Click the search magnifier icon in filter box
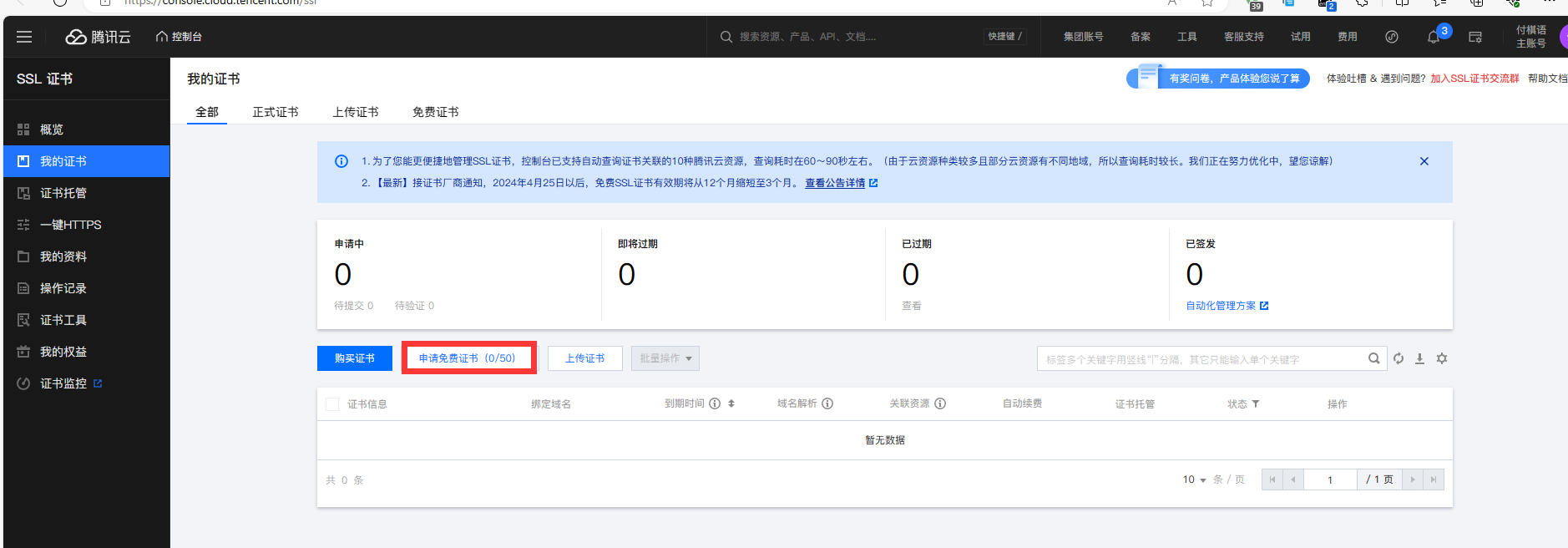The height and width of the screenshot is (548, 1568). point(1373,358)
